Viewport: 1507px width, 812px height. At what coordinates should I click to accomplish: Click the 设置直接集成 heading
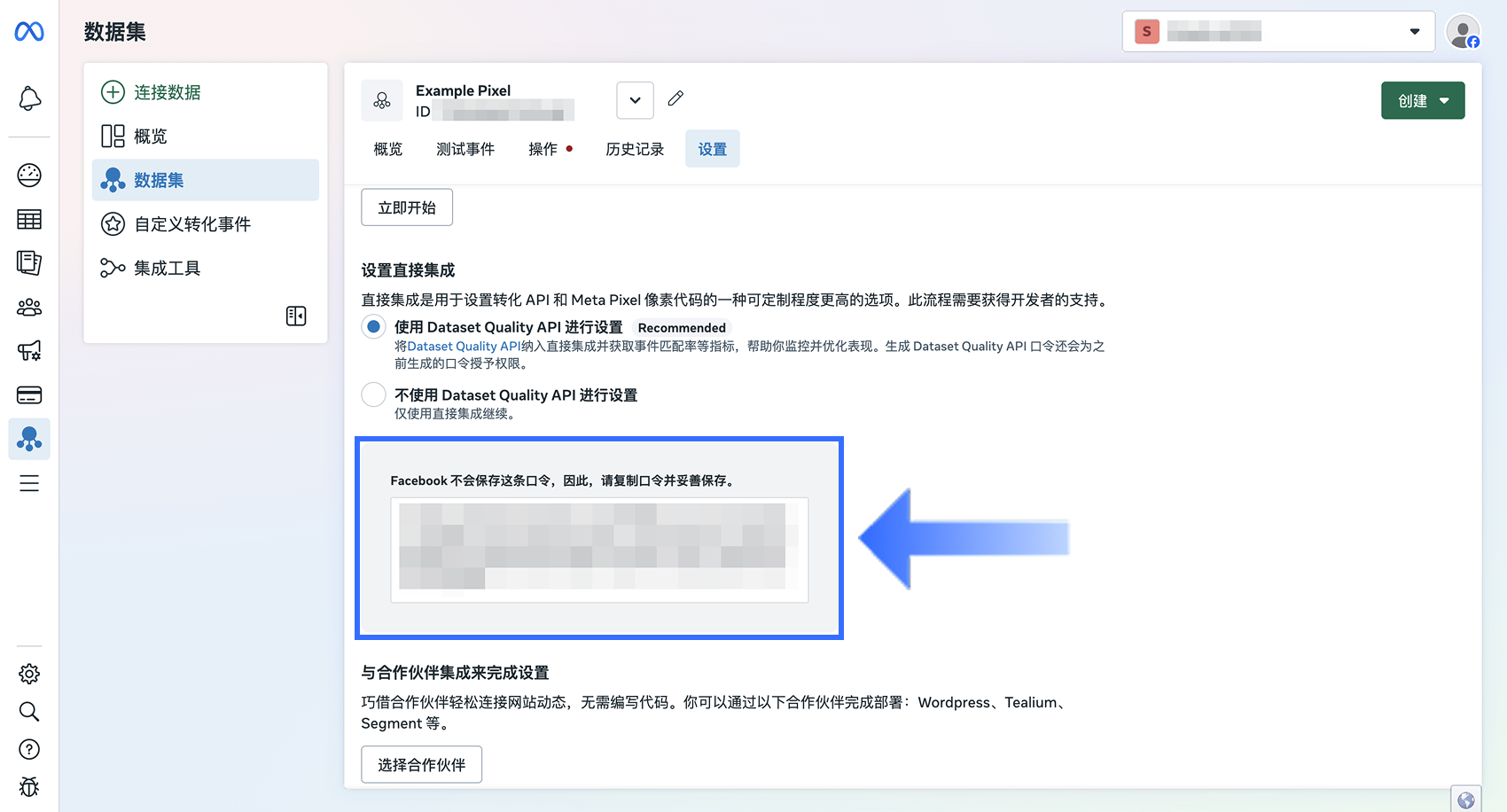409,270
